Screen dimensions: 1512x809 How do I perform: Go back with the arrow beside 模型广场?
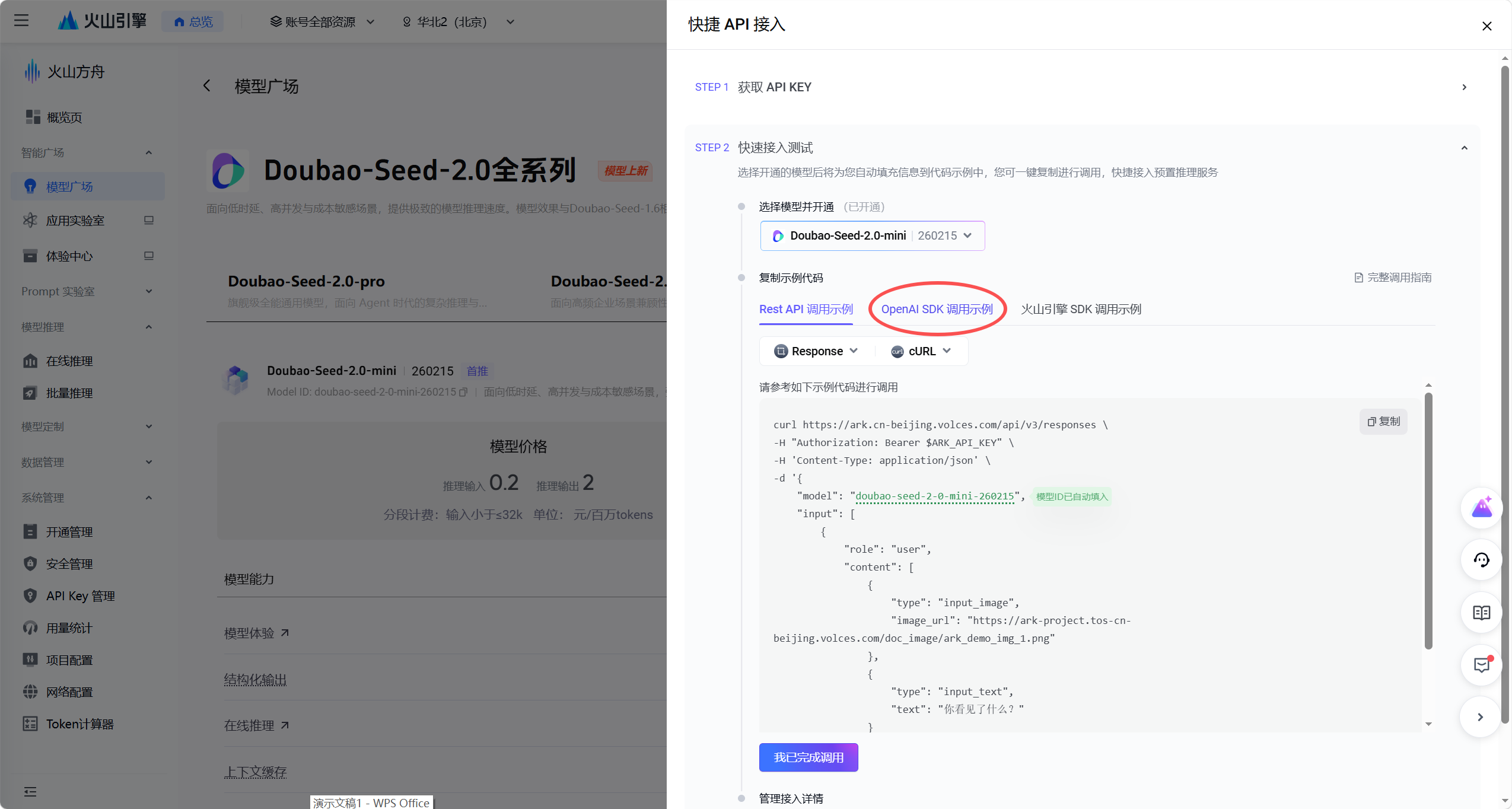point(206,86)
